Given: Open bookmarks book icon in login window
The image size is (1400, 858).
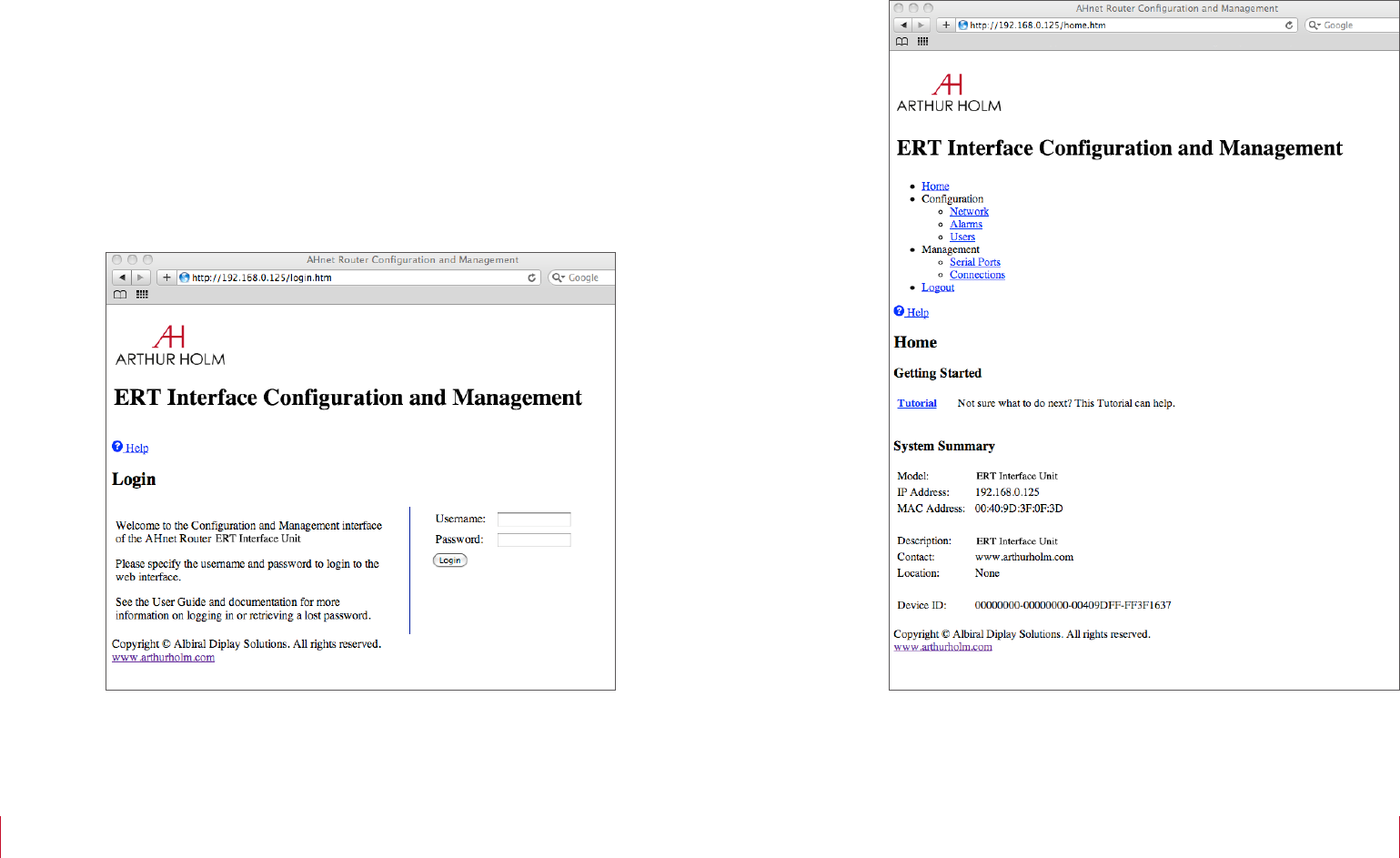Looking at the screenshot, I should coord(120,295).
